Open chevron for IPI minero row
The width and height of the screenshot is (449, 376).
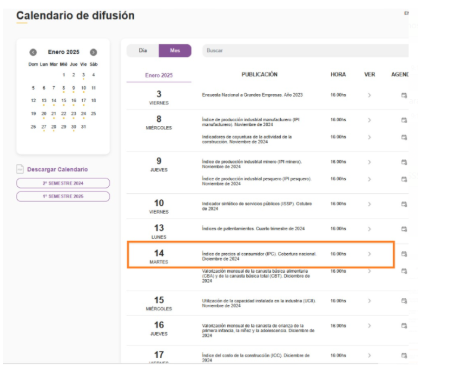point(369,162)
